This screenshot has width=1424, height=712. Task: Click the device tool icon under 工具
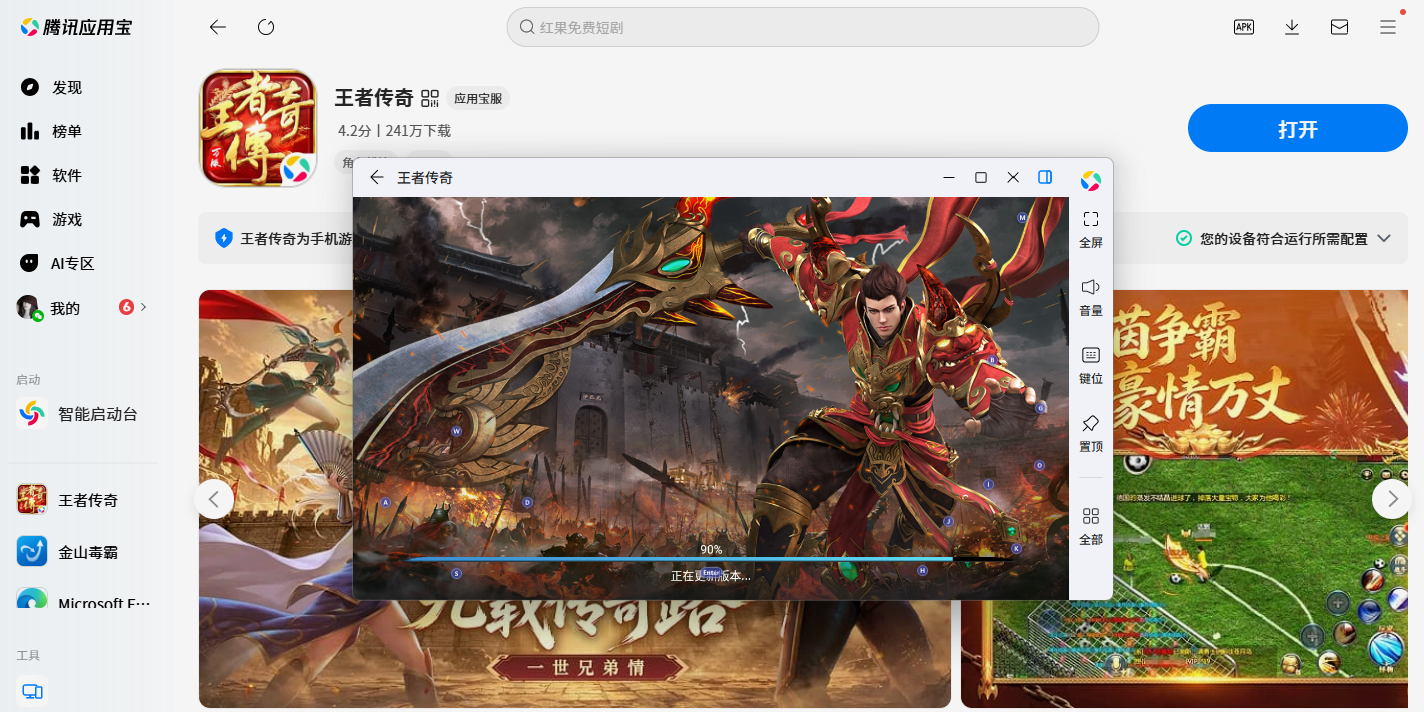point(32,691)
